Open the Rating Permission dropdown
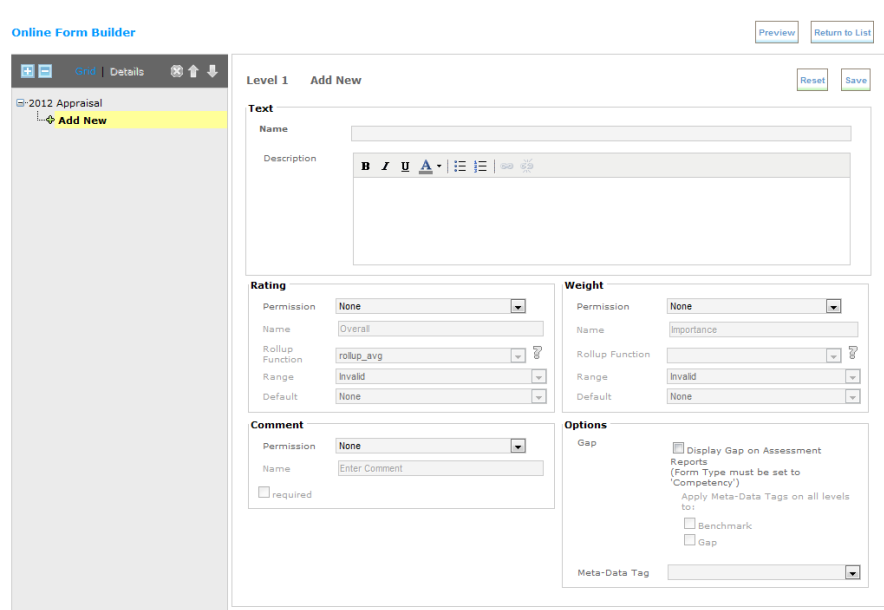884x610 pixels. (431, 306)
